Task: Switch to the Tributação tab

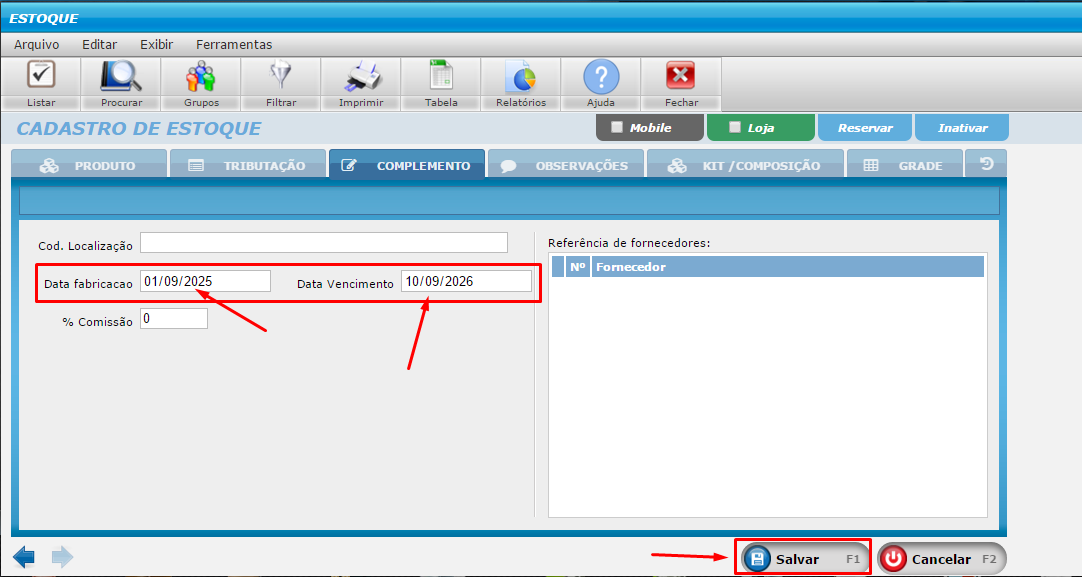Action: (x=248, y=165)
